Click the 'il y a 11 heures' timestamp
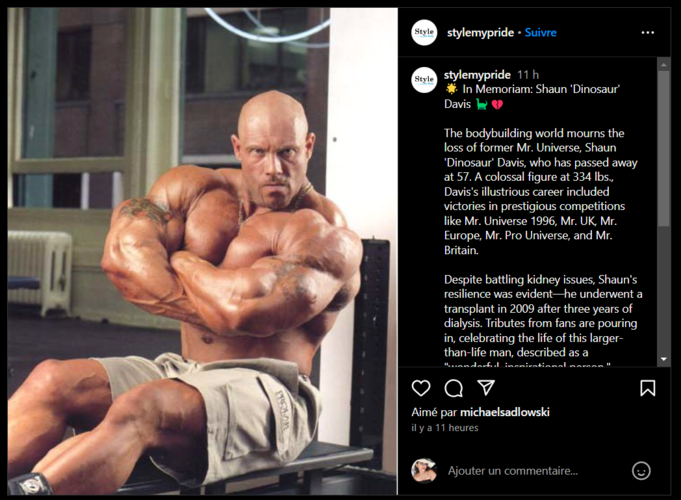The image size is (681, 500). click(x=445, y=428)
